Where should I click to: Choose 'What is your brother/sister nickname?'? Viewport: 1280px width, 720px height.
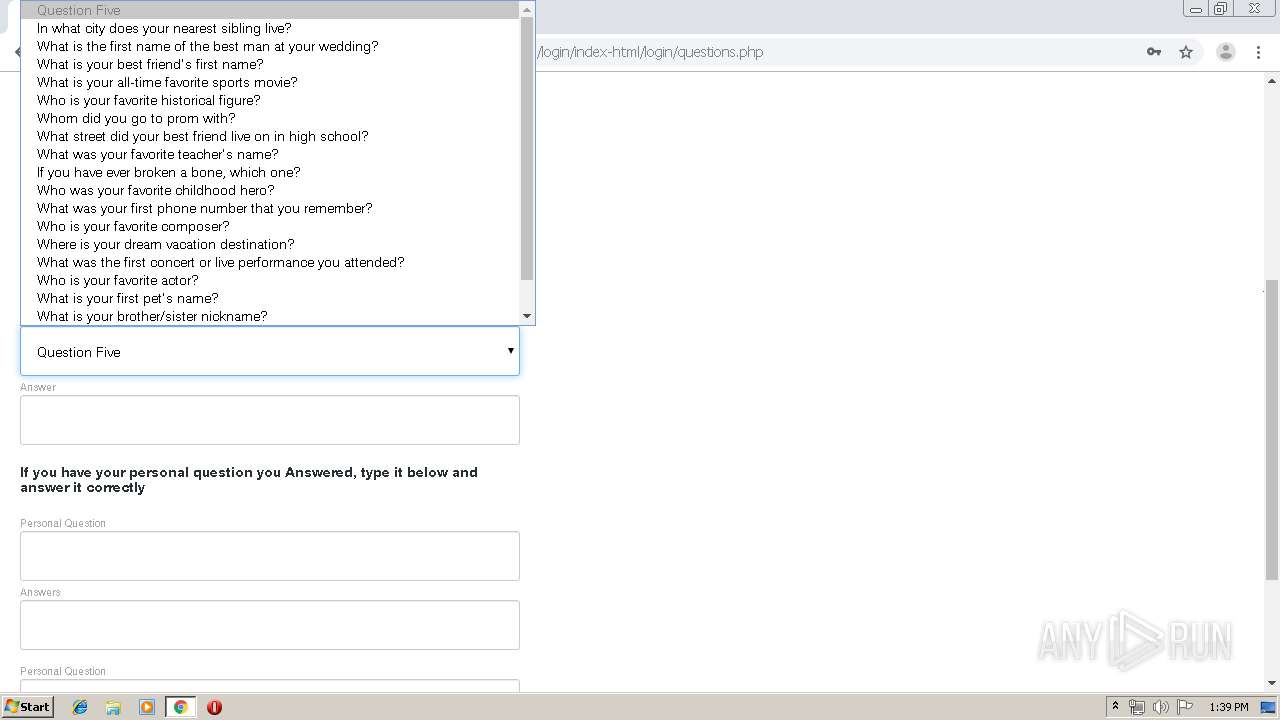pyautogui.click(x=270, y=316)
